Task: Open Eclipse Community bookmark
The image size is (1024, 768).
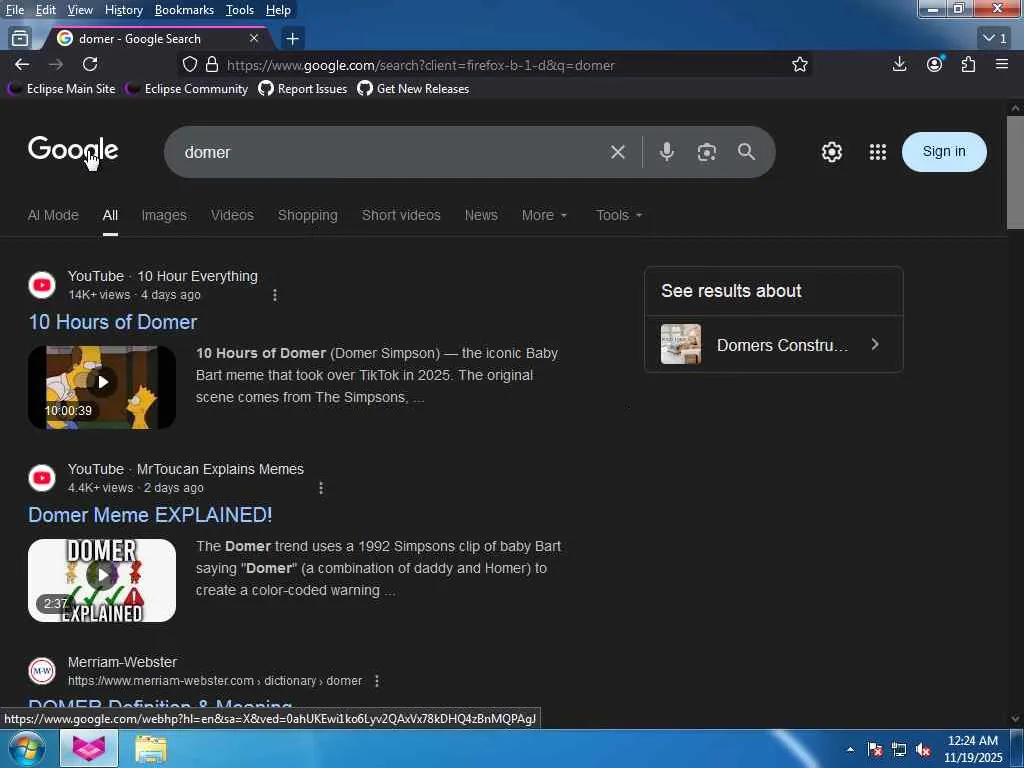Action: click(x=187, y=89)
